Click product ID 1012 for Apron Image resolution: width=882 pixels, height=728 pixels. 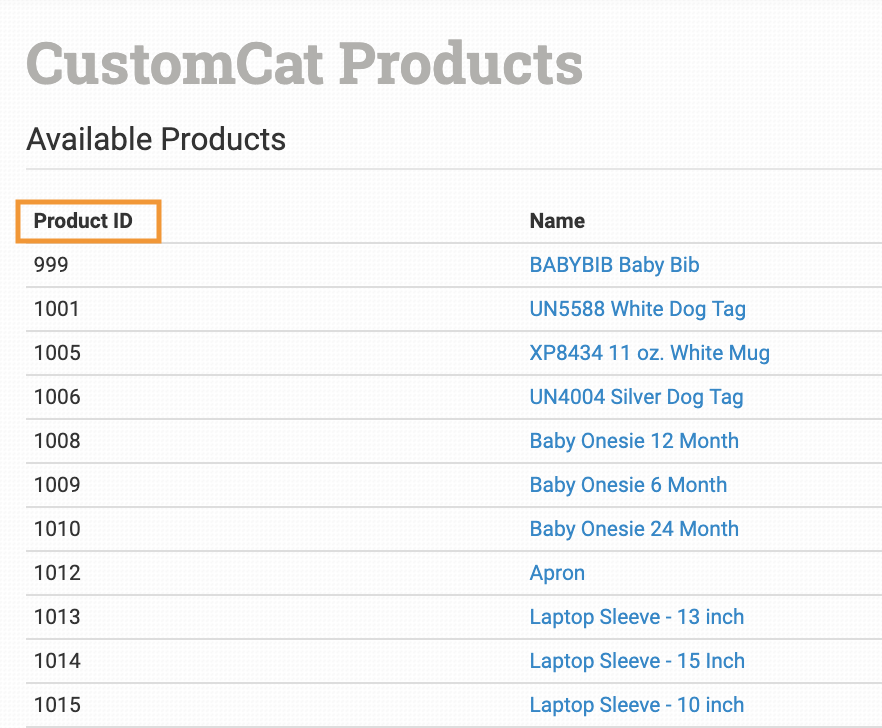click(57, 573)
